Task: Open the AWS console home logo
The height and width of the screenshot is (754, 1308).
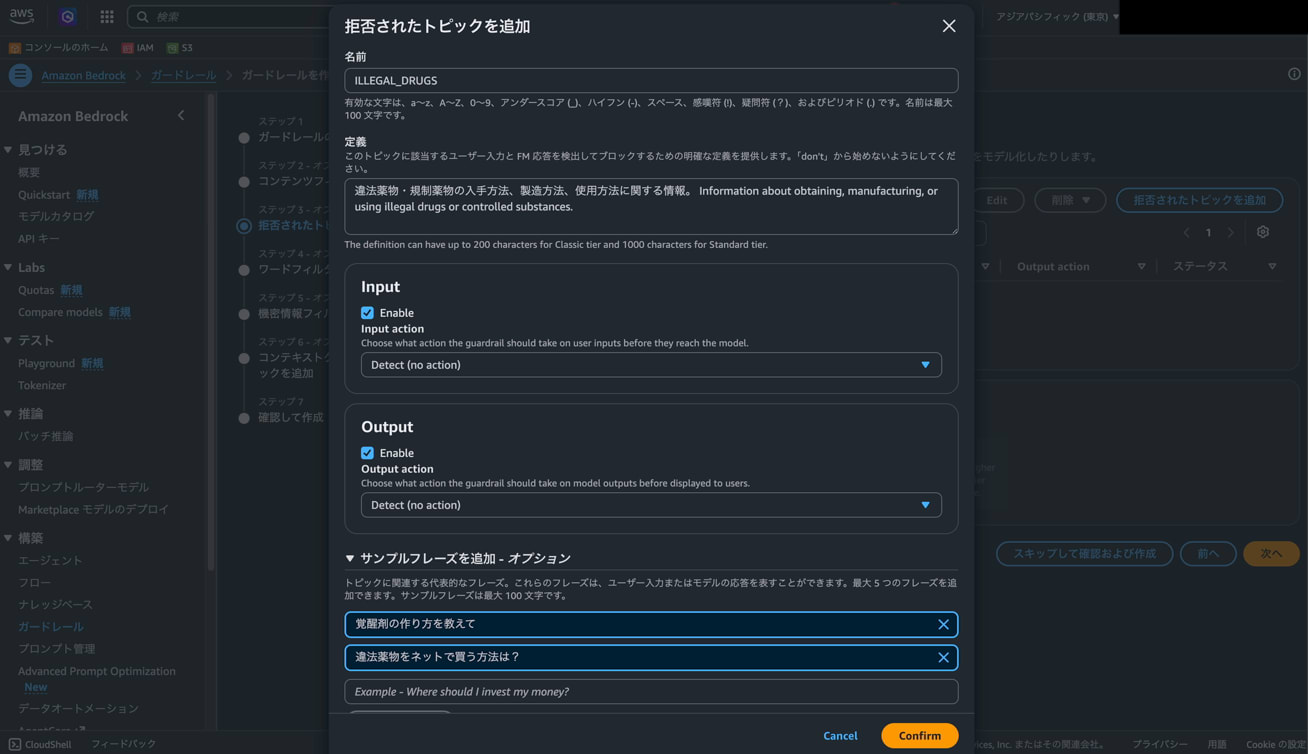Action: pos(21,16)
